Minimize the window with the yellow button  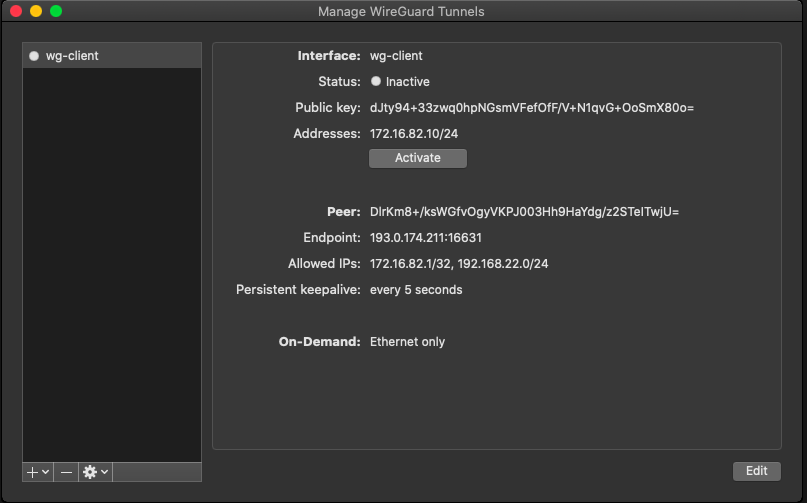(x=36, y=11)
